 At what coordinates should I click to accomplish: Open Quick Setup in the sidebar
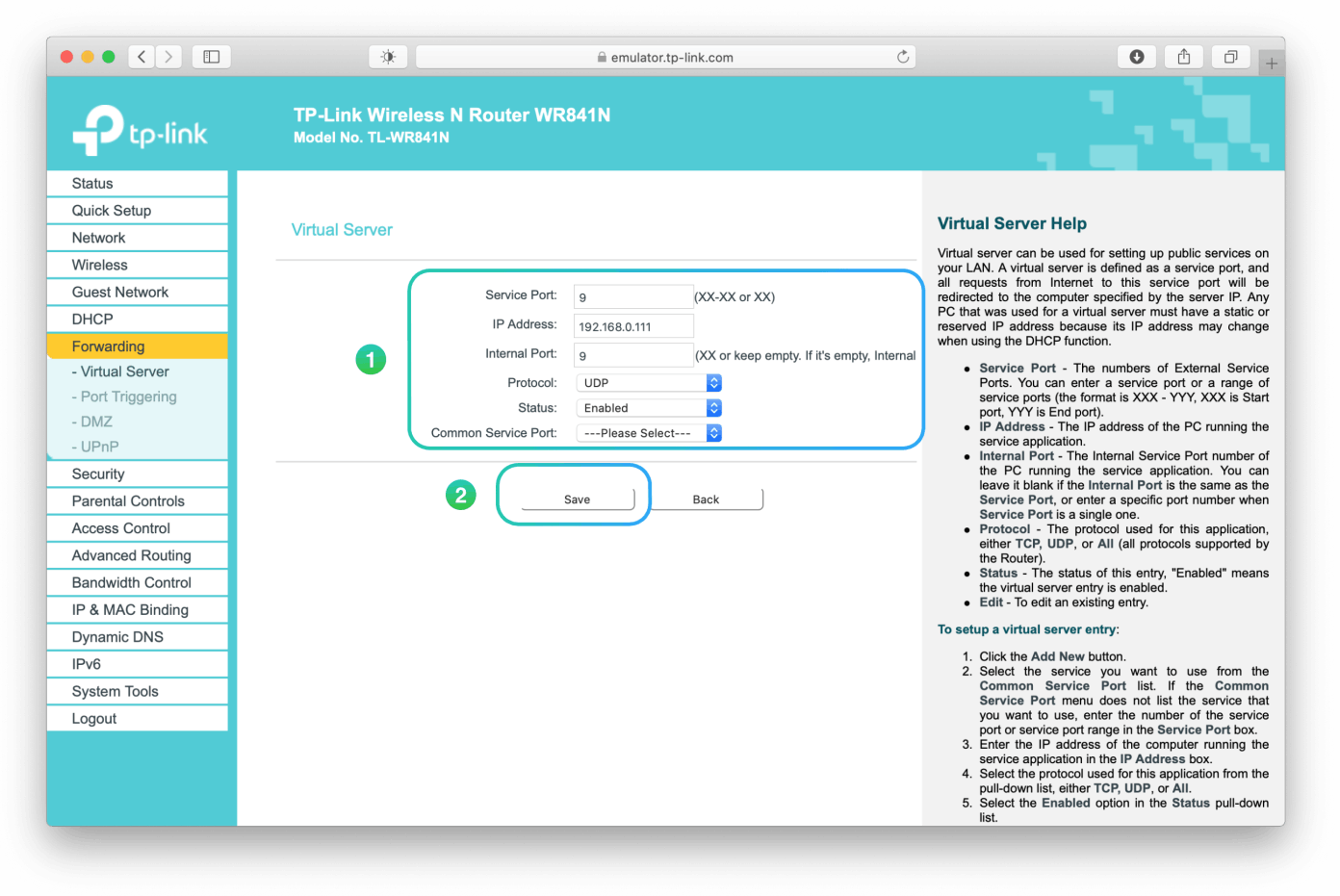coord(137,211)
